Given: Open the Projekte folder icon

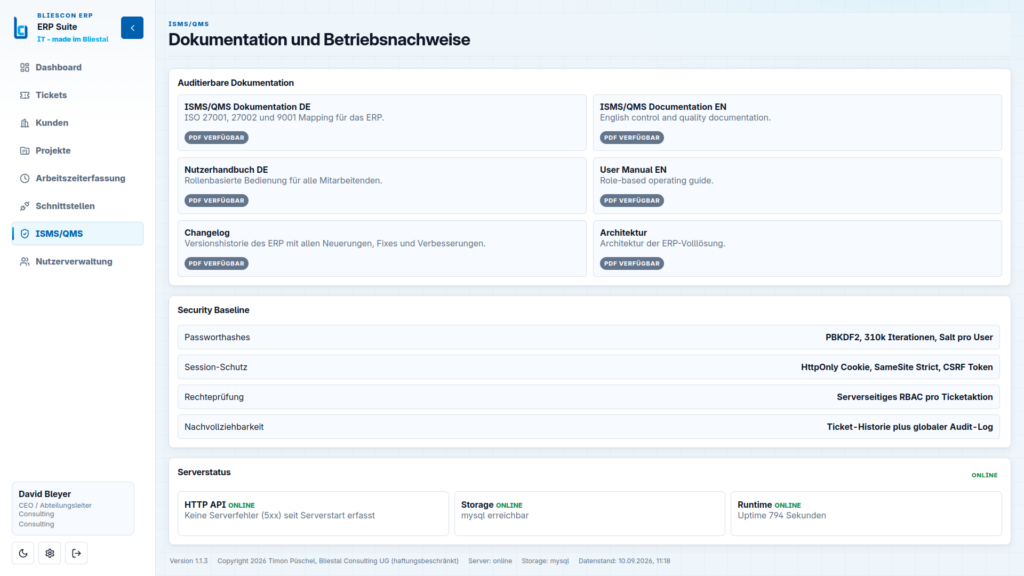Looking at the screenshot, I should pyautogui.click(x=25, y=151).
